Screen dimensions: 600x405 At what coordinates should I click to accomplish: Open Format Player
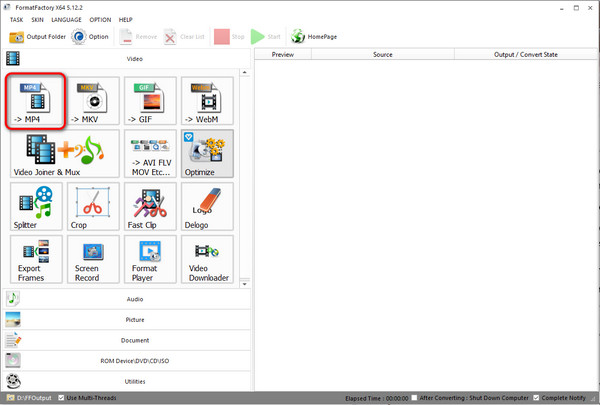[x=150, y=259]
